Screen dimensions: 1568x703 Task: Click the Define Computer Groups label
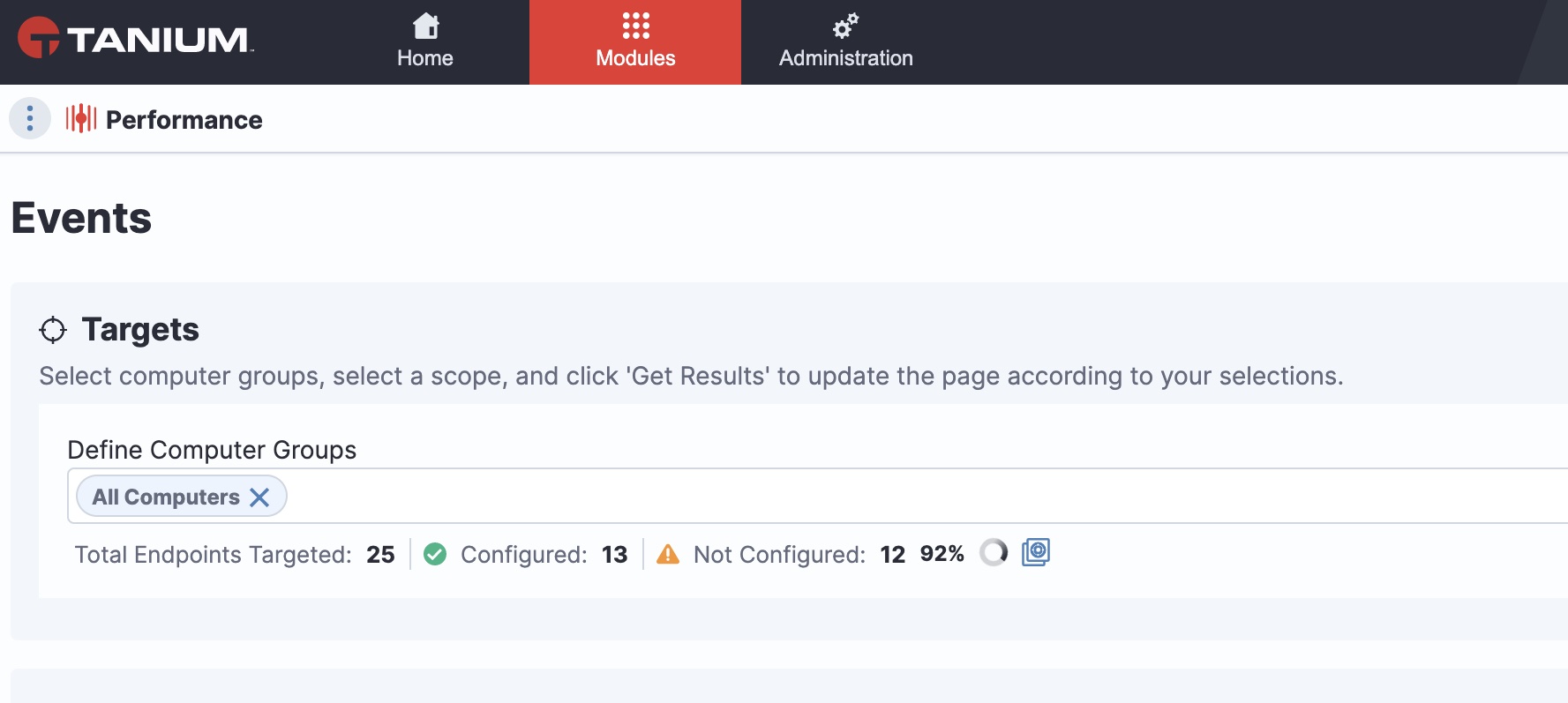212,450
